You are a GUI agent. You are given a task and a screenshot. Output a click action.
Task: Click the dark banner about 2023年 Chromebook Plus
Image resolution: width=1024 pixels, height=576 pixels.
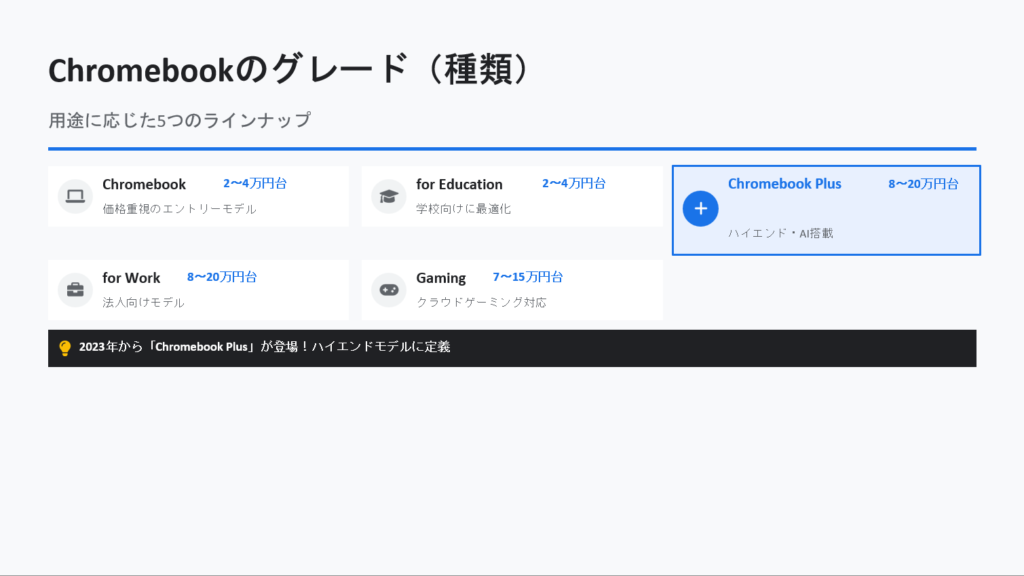pyautogui.click(x=512, y=348)
